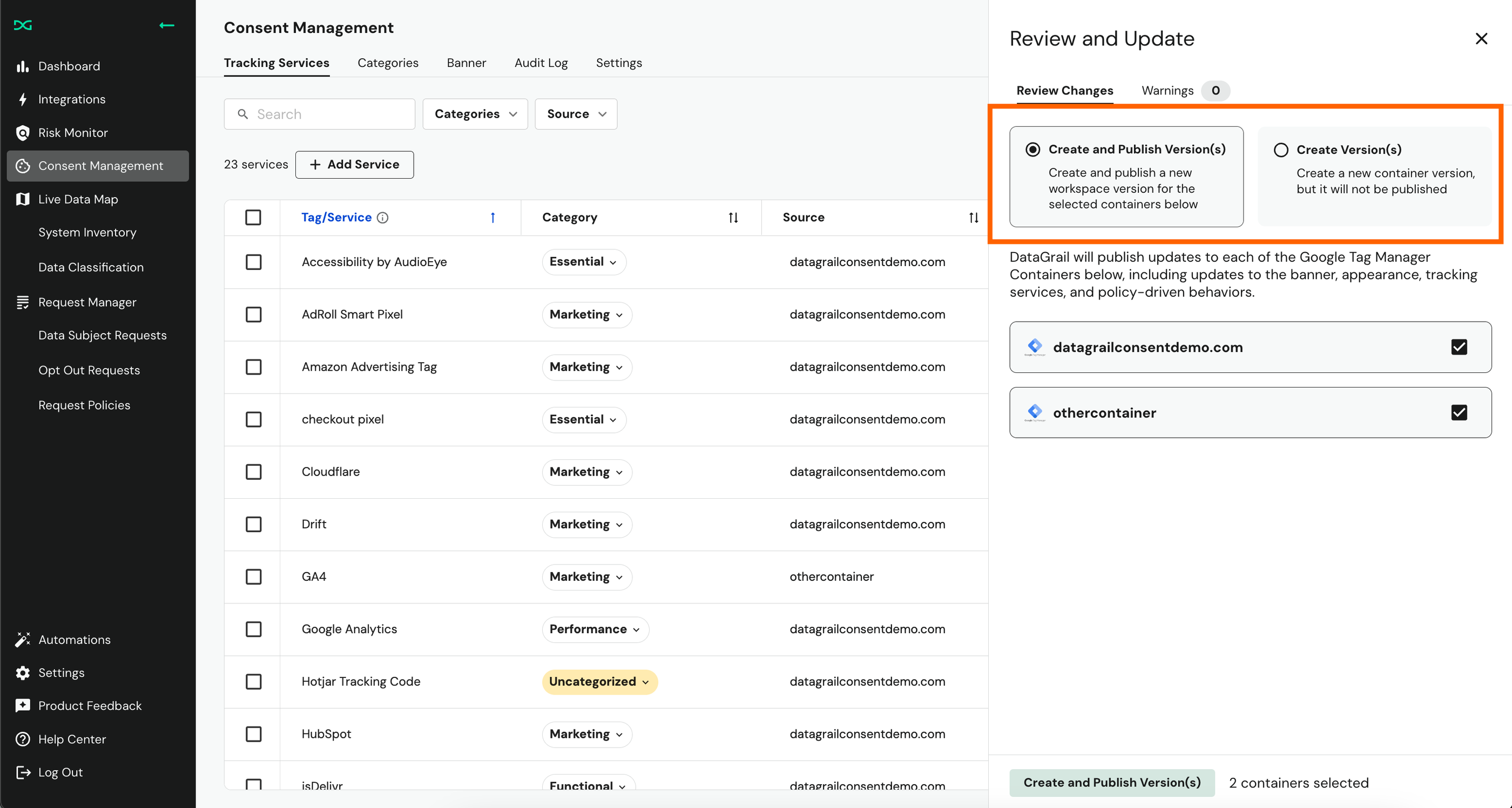Click the Request Manager icon in sidebar

click(x=21, y=302)
